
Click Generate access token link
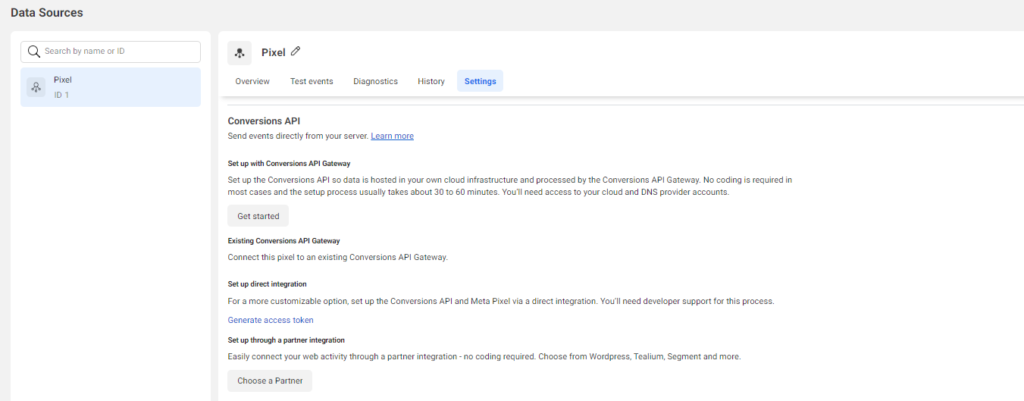pyautogui.click(x=270, y=320)
